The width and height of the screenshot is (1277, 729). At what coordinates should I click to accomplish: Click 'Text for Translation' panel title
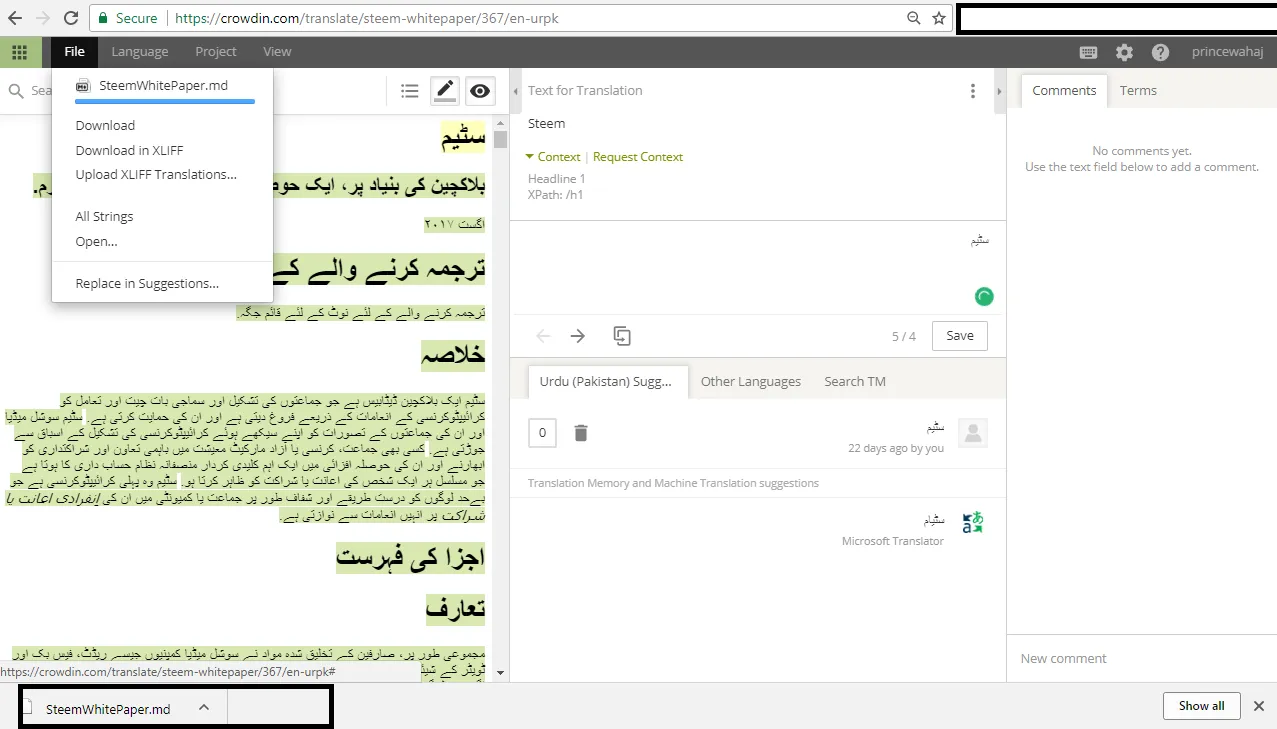pos(585,91)
